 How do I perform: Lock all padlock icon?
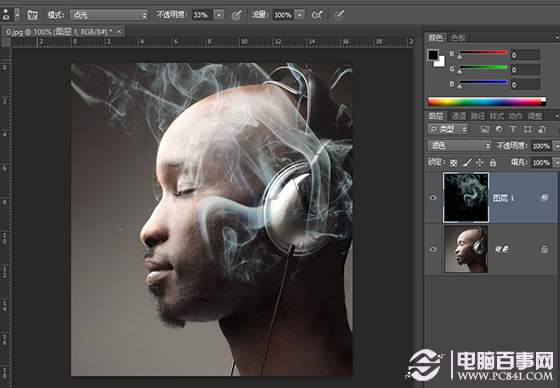click(493, 163)
